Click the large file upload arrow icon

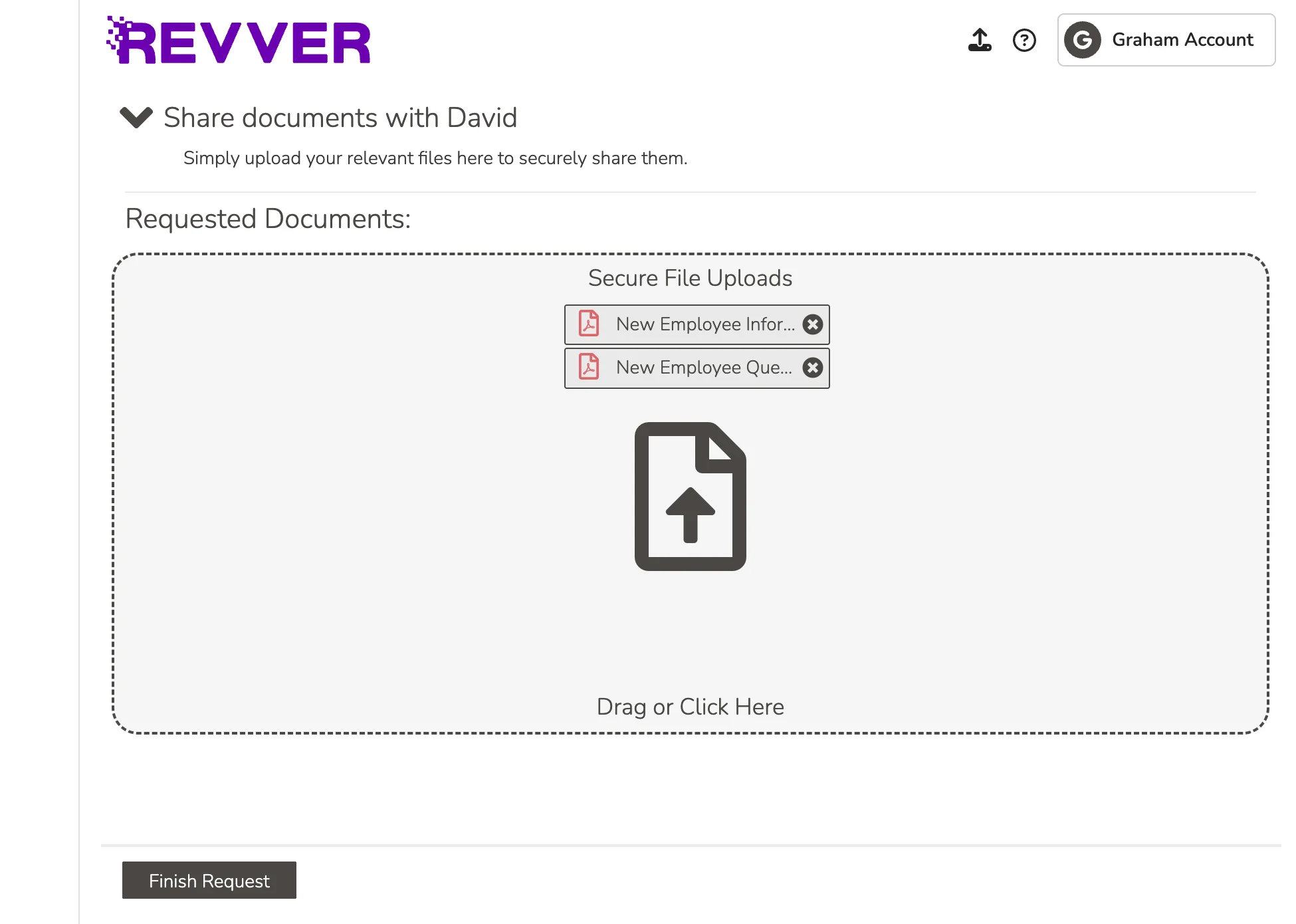pos(690,496)
